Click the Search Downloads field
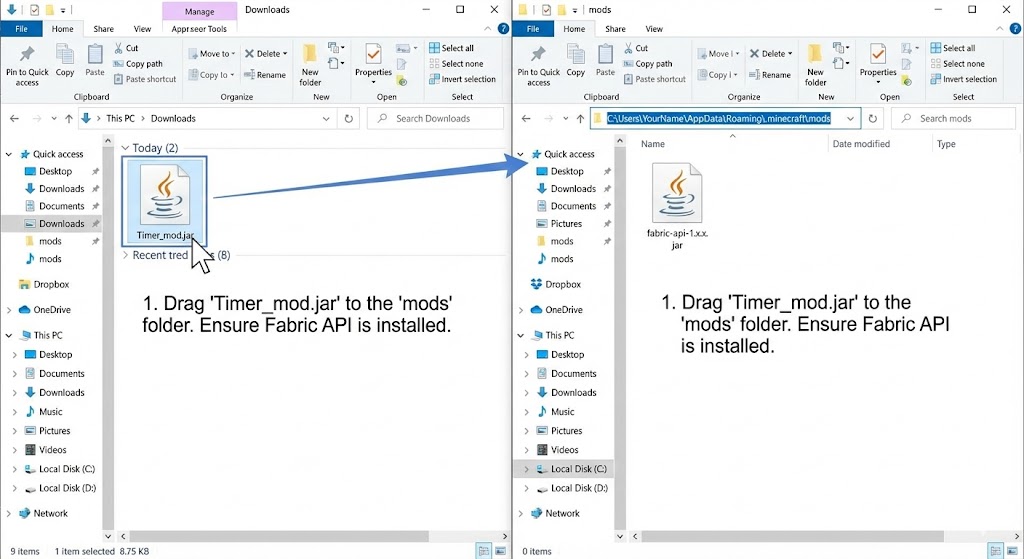The height and width of the screenshot is (559, 1024). 435,118
